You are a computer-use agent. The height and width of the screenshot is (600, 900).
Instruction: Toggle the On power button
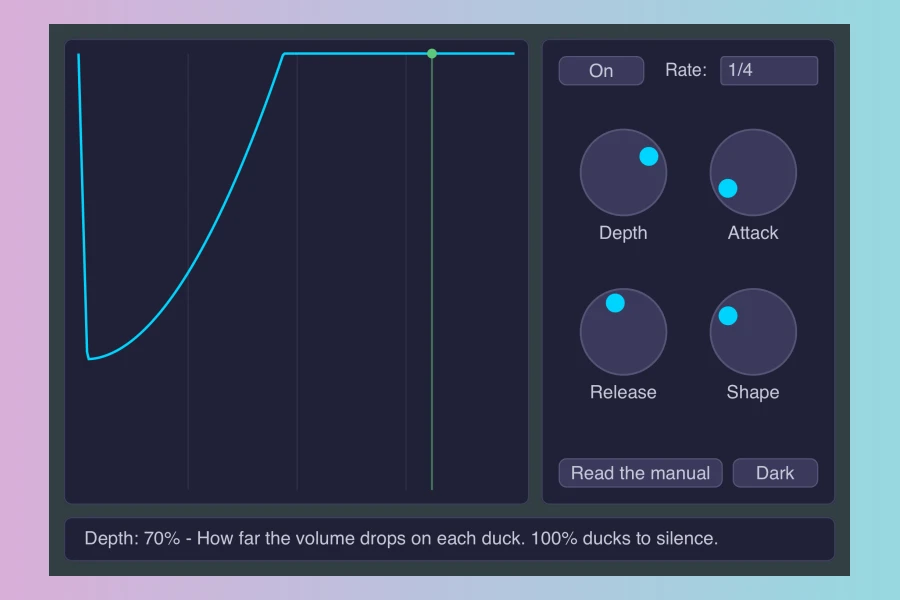click(x=601, y=71)
